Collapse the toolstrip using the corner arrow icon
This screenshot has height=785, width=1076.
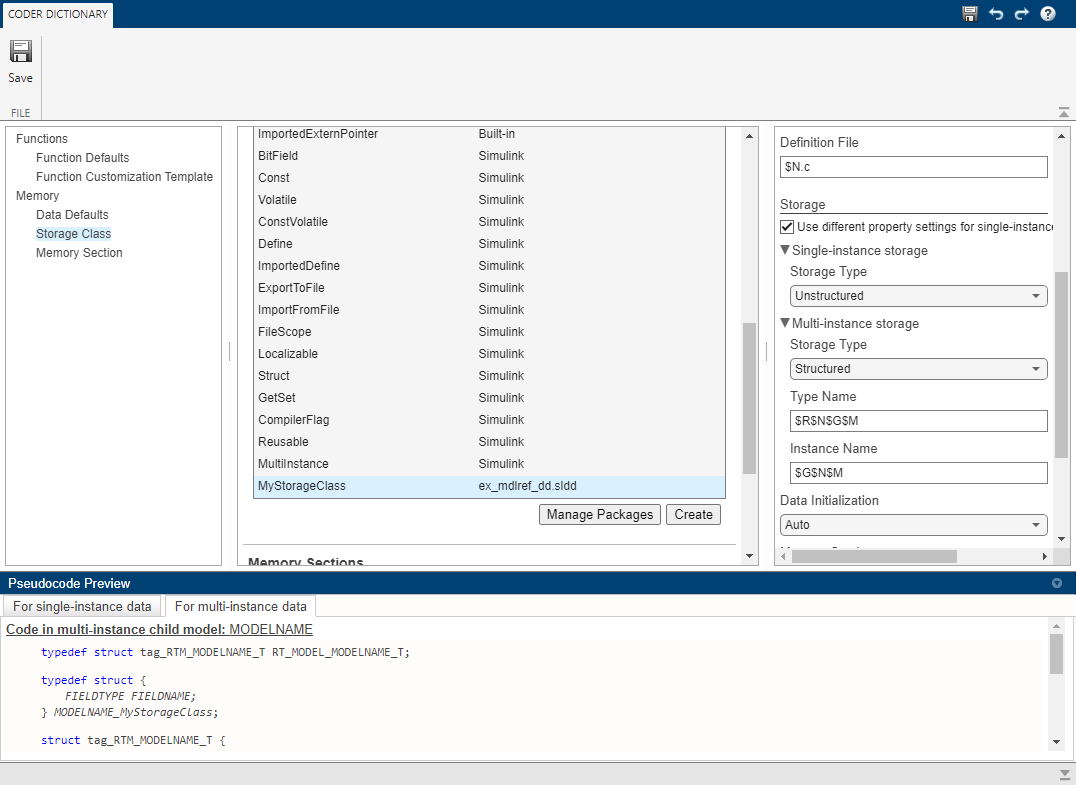1063,112
